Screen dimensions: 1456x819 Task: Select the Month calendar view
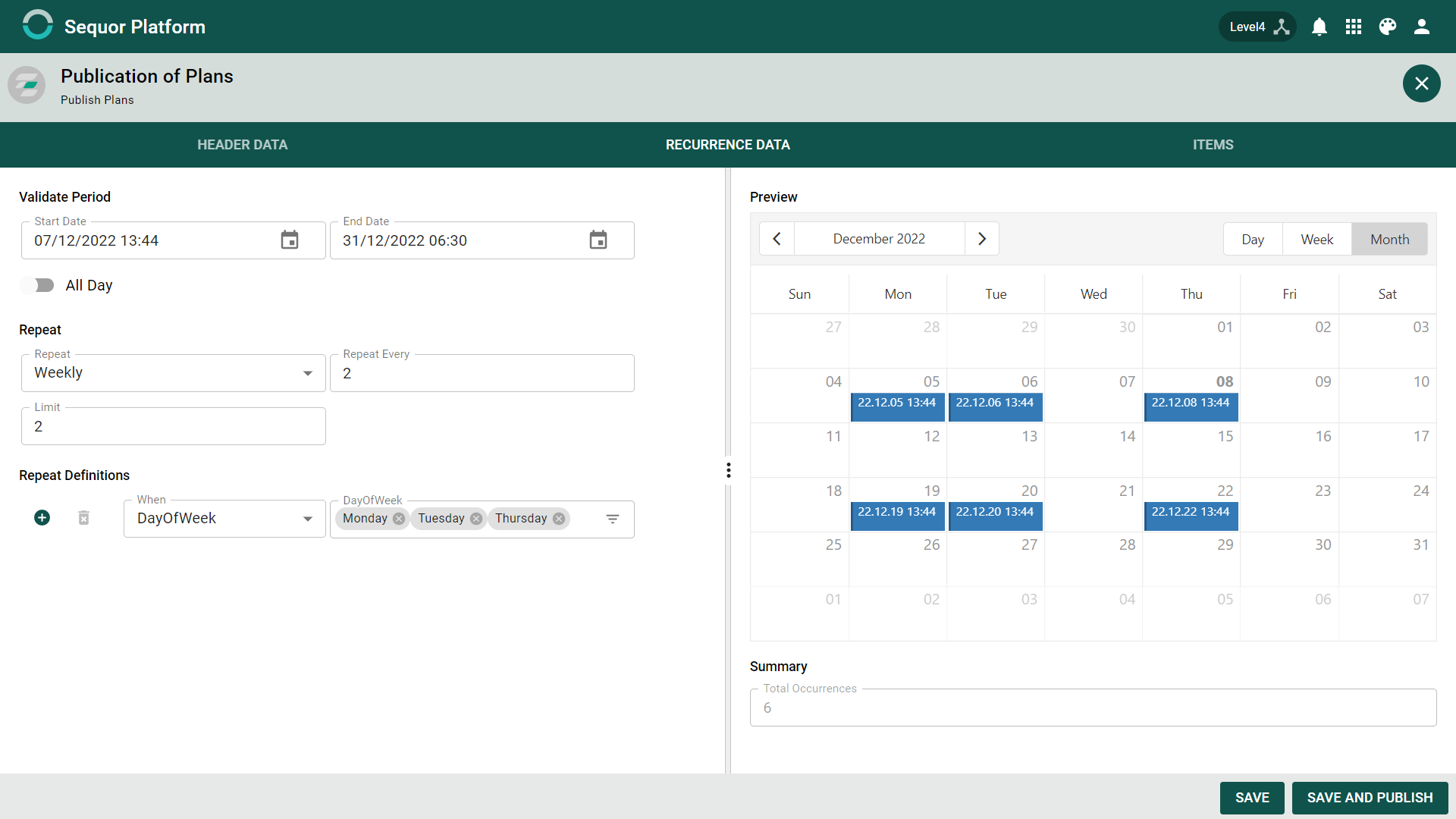point(1390,240)
